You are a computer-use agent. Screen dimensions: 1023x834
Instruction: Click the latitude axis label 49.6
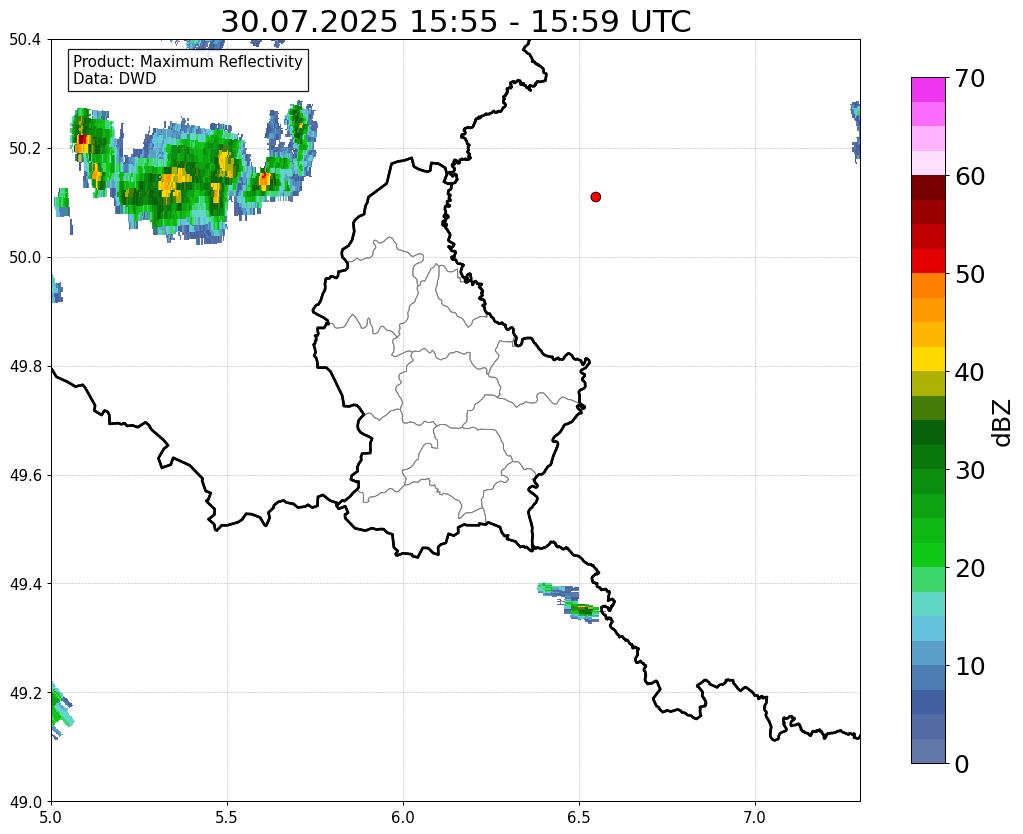point(25,476)
